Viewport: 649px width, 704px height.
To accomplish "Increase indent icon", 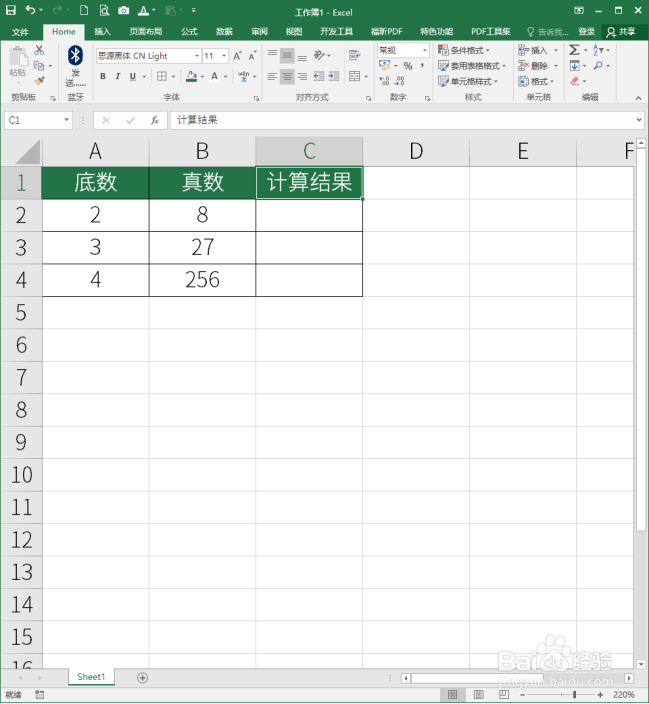I will (334, 76).
